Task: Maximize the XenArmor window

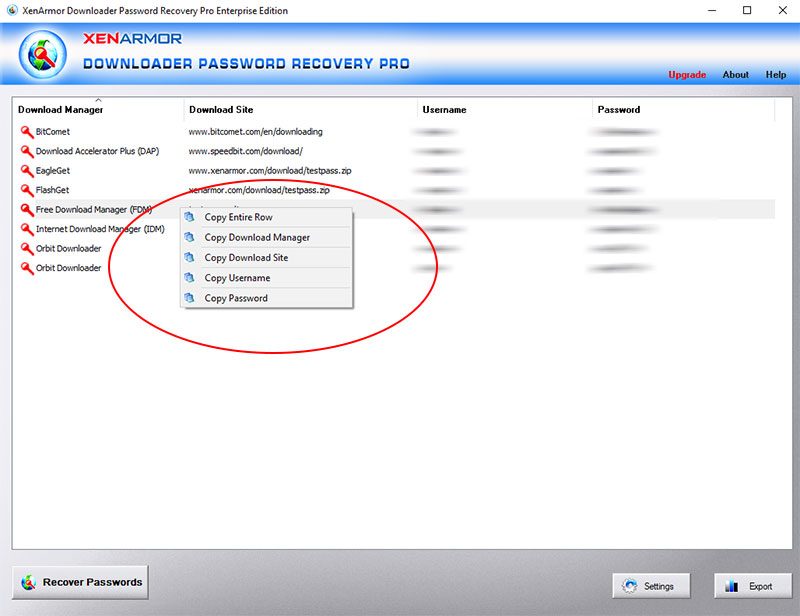Action: 747,10
